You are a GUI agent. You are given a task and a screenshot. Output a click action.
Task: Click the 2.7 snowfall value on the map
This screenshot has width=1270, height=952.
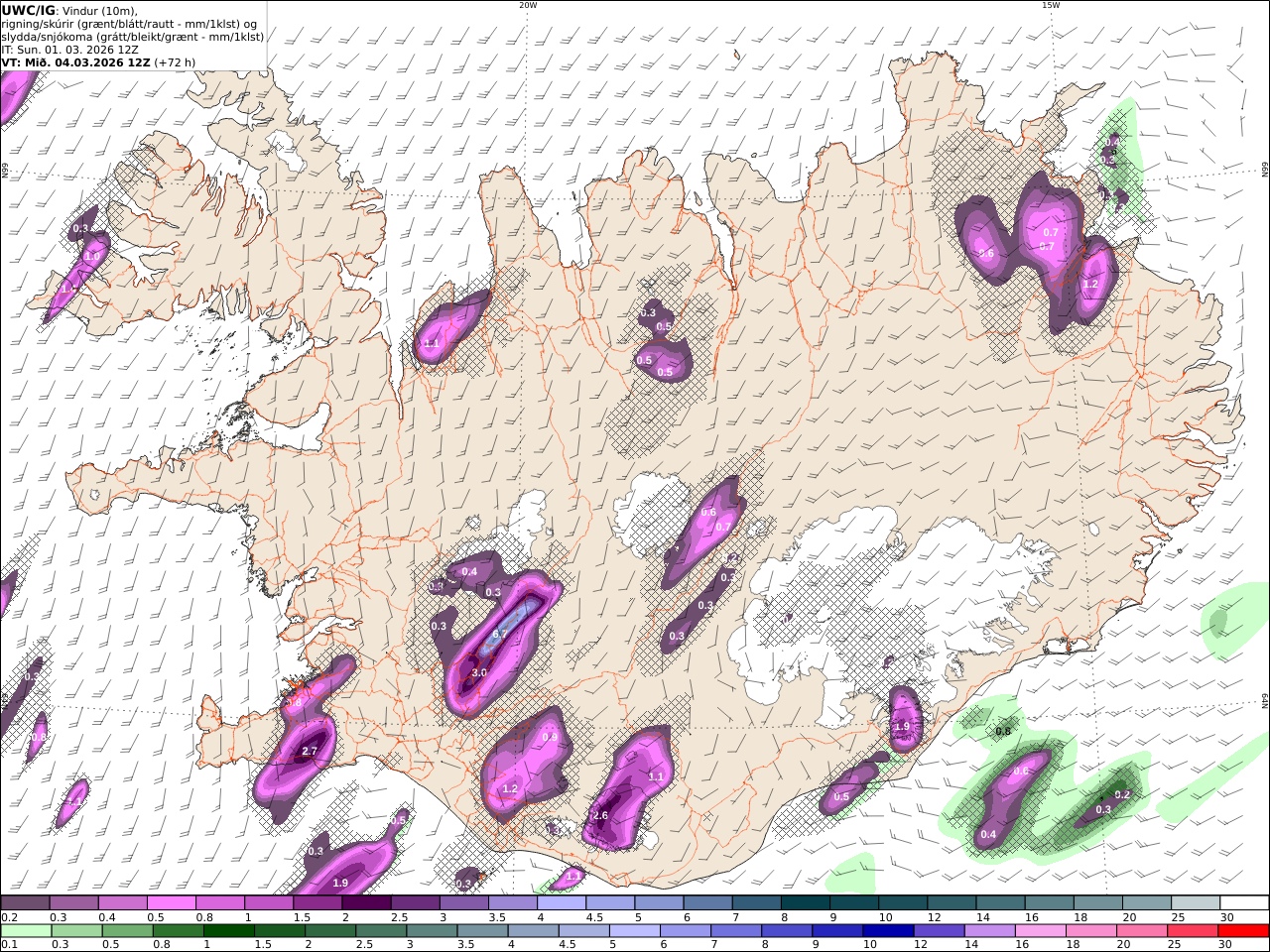tap(309, 752)
